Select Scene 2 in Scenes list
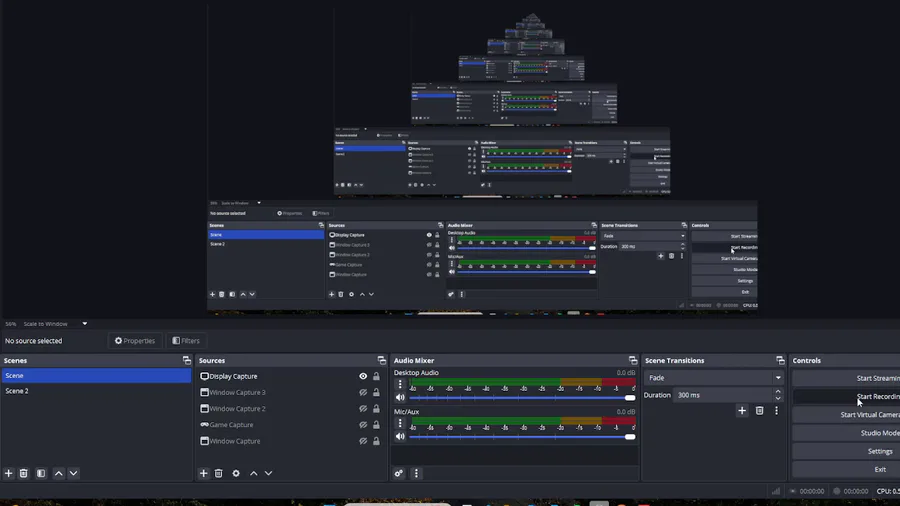900x506 pixels. pyautogui.click(x=96, y=391)
